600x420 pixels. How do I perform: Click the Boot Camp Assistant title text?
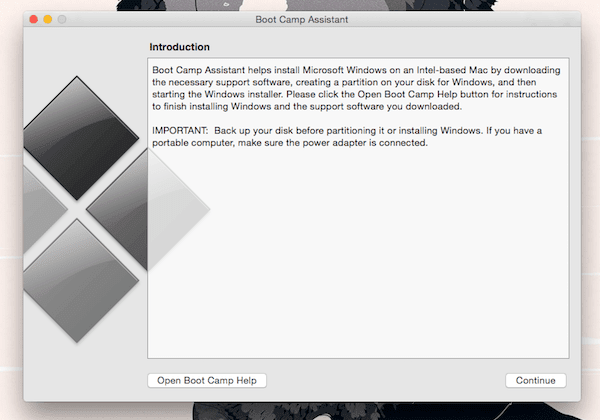302,20
